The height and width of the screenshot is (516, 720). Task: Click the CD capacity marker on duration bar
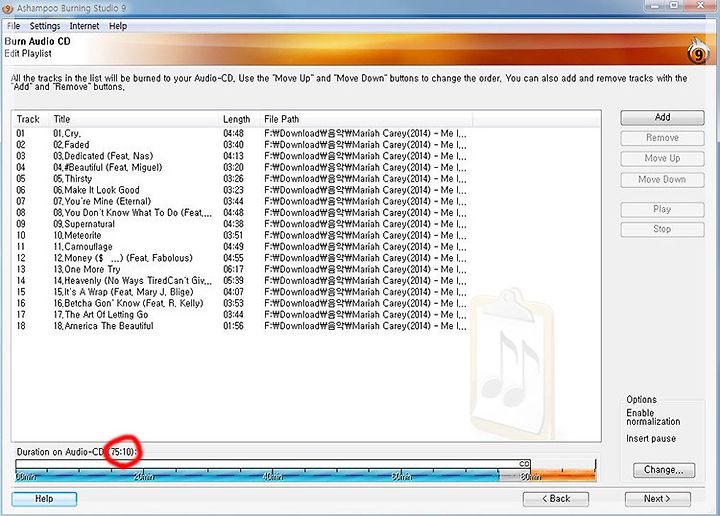tap(524, 464)
